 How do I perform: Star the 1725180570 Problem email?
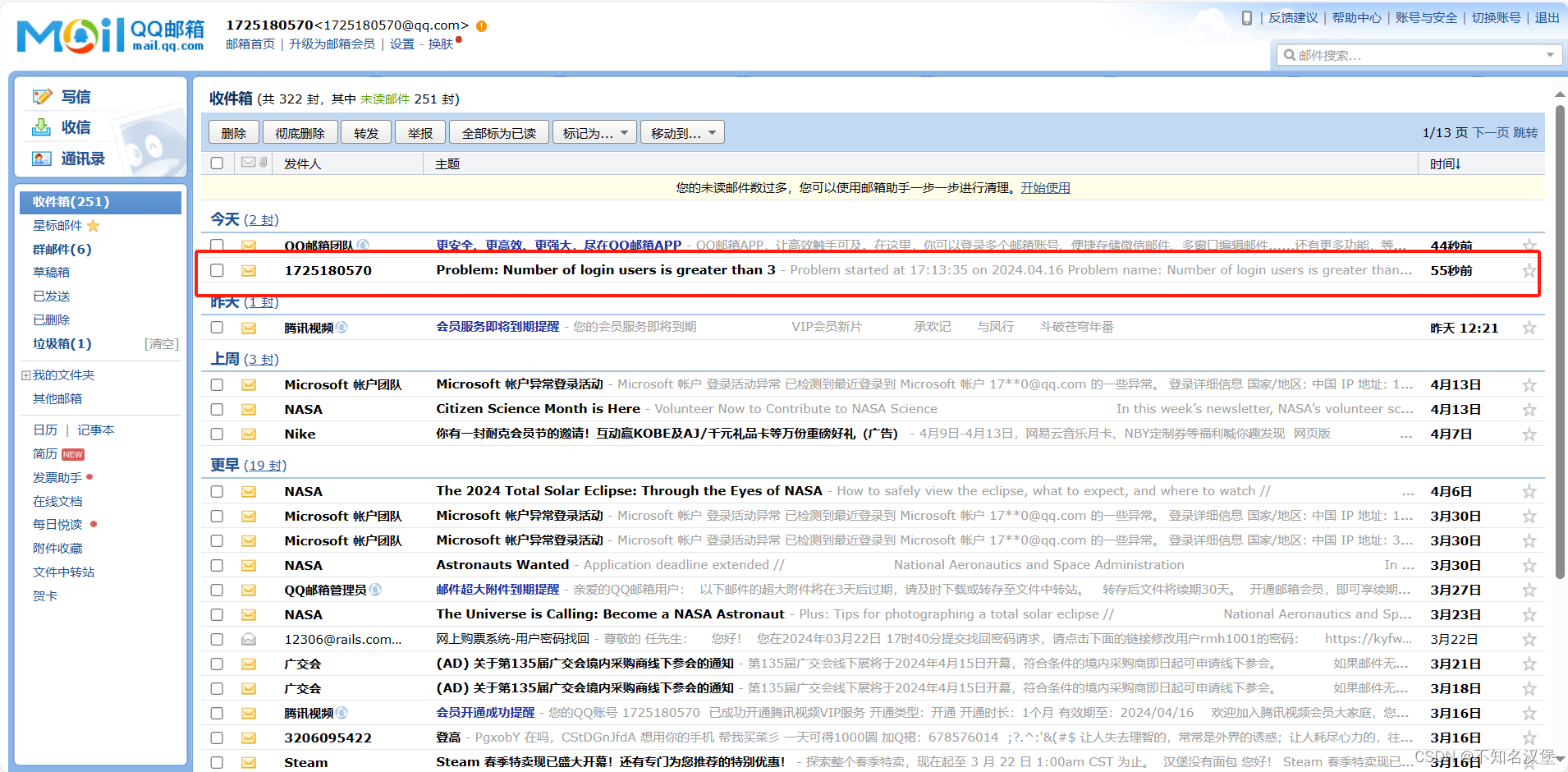click(x=1529, y=270)
